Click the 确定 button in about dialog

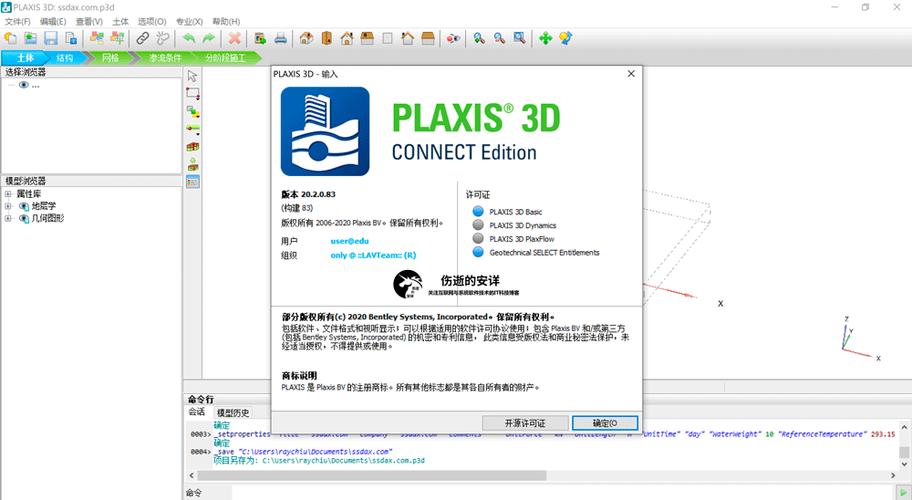tap(605, 423)
